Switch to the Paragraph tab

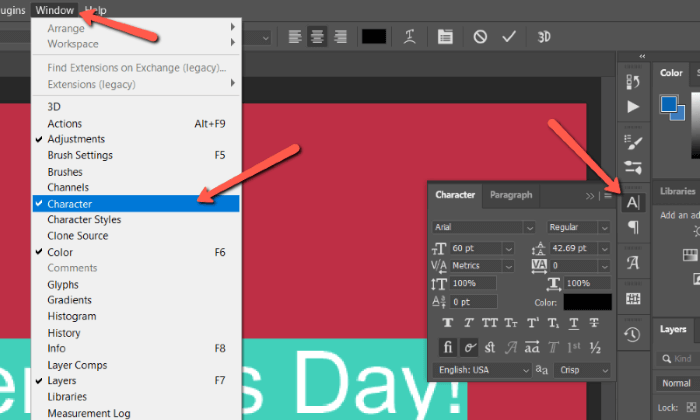[511, 195]
